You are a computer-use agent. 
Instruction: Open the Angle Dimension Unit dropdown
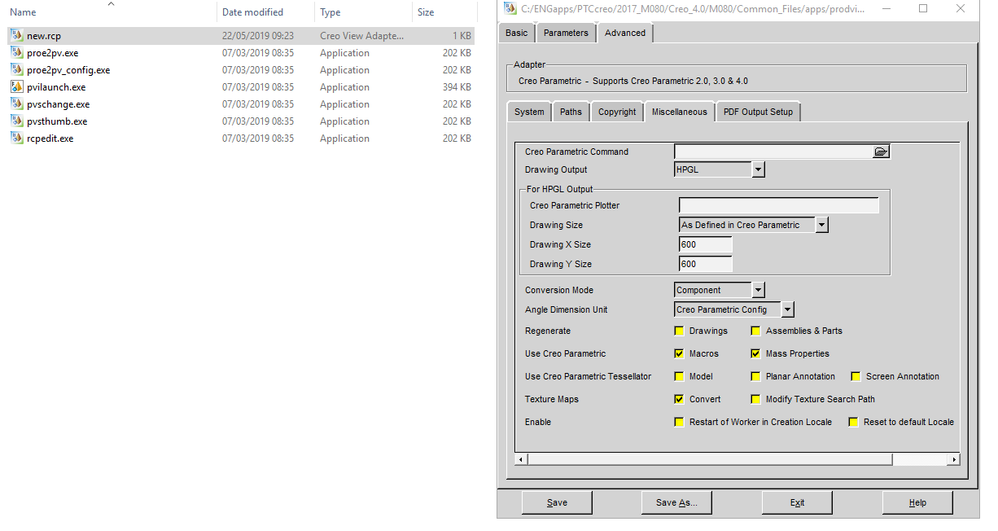pyautogui.click(x=788, y=310)
